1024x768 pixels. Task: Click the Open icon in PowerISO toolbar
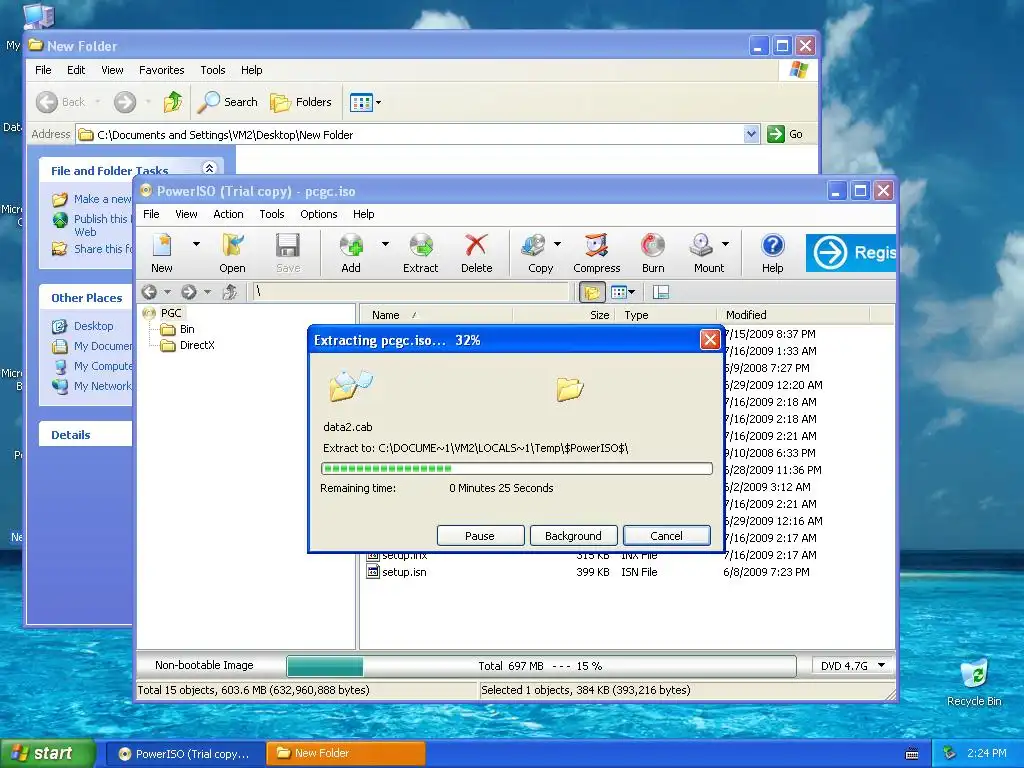tap(232, 246)
